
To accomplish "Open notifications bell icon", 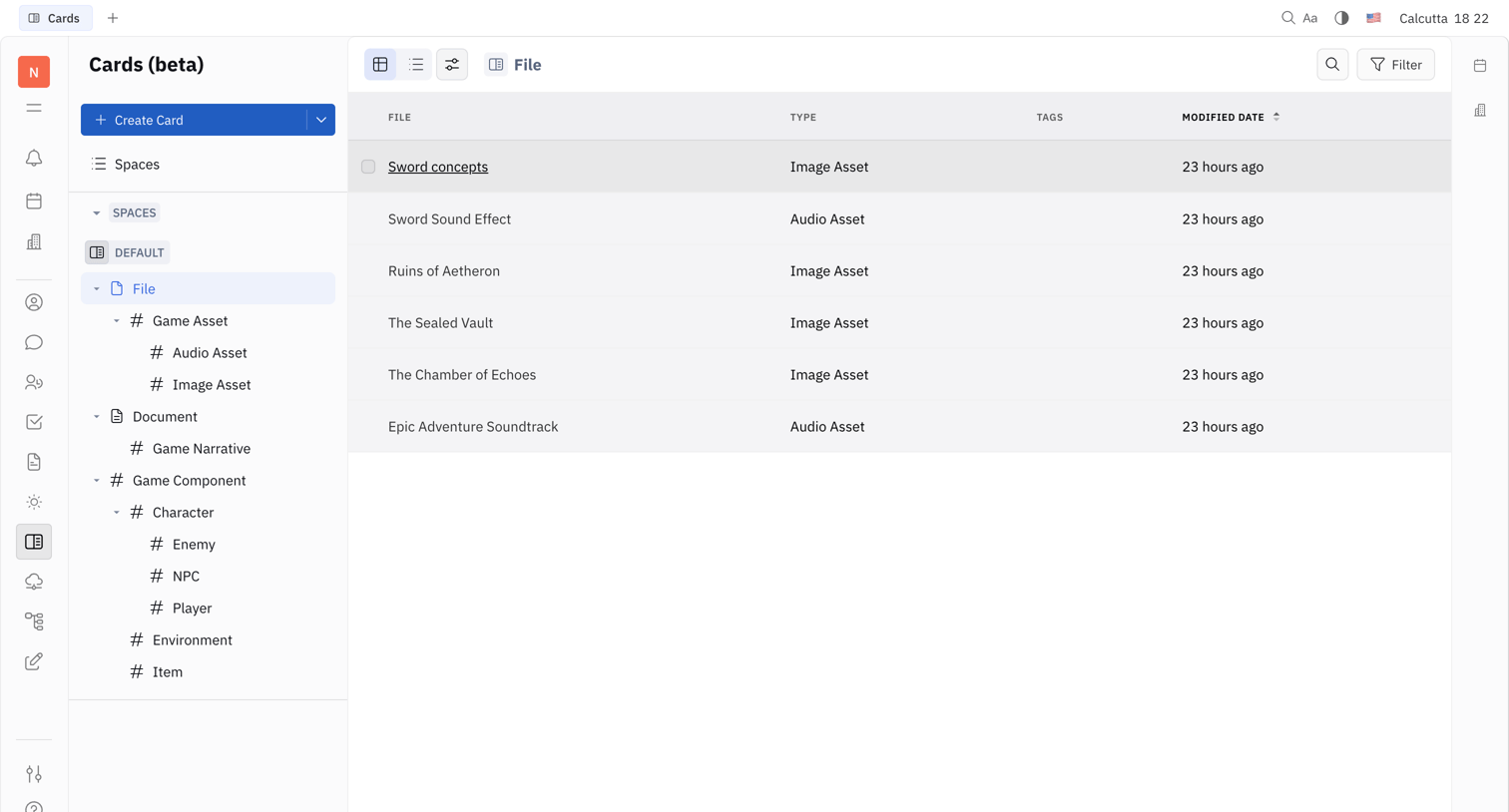I will coord(34,159).
